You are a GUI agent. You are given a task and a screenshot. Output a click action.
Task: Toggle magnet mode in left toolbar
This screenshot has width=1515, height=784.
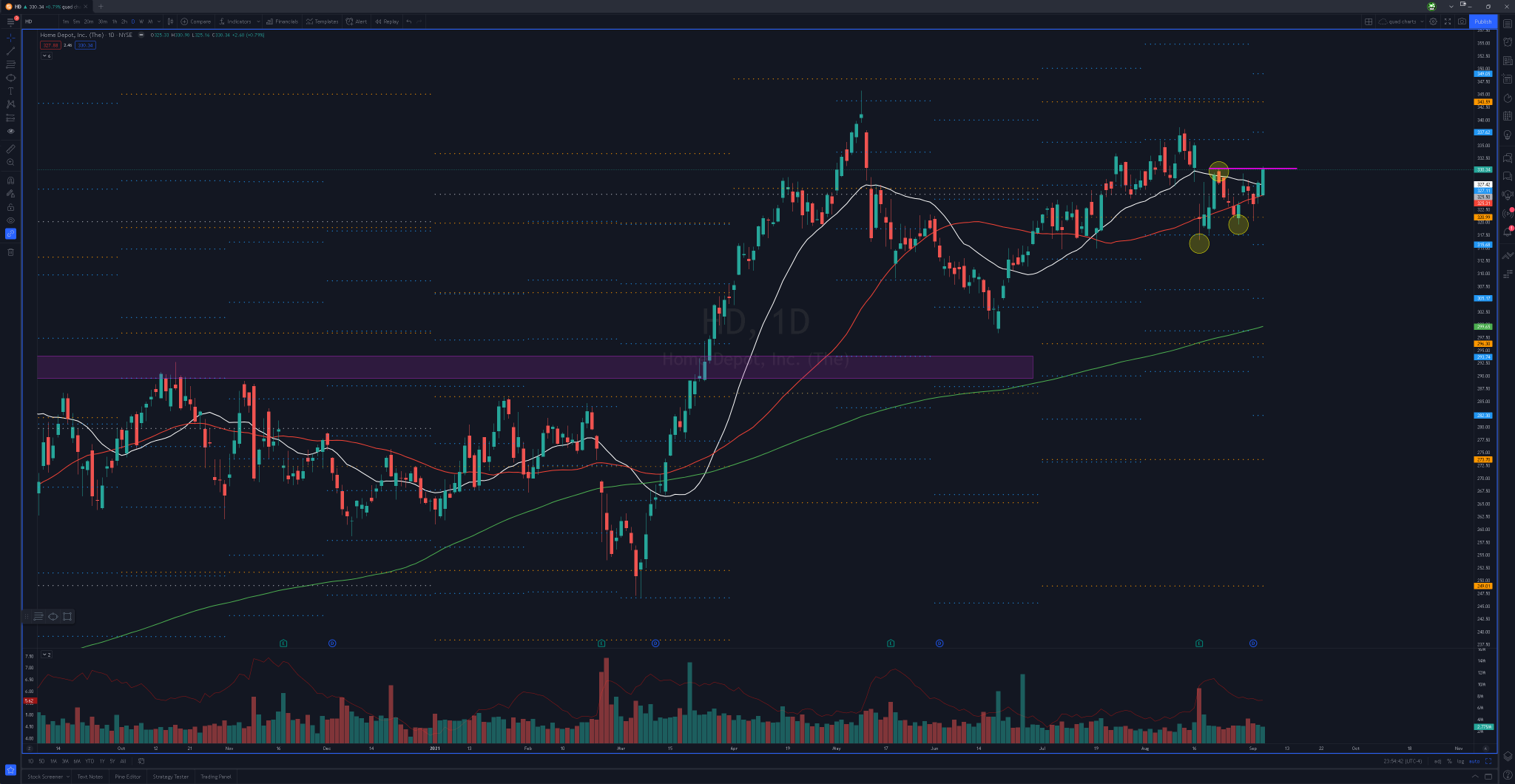10,180
